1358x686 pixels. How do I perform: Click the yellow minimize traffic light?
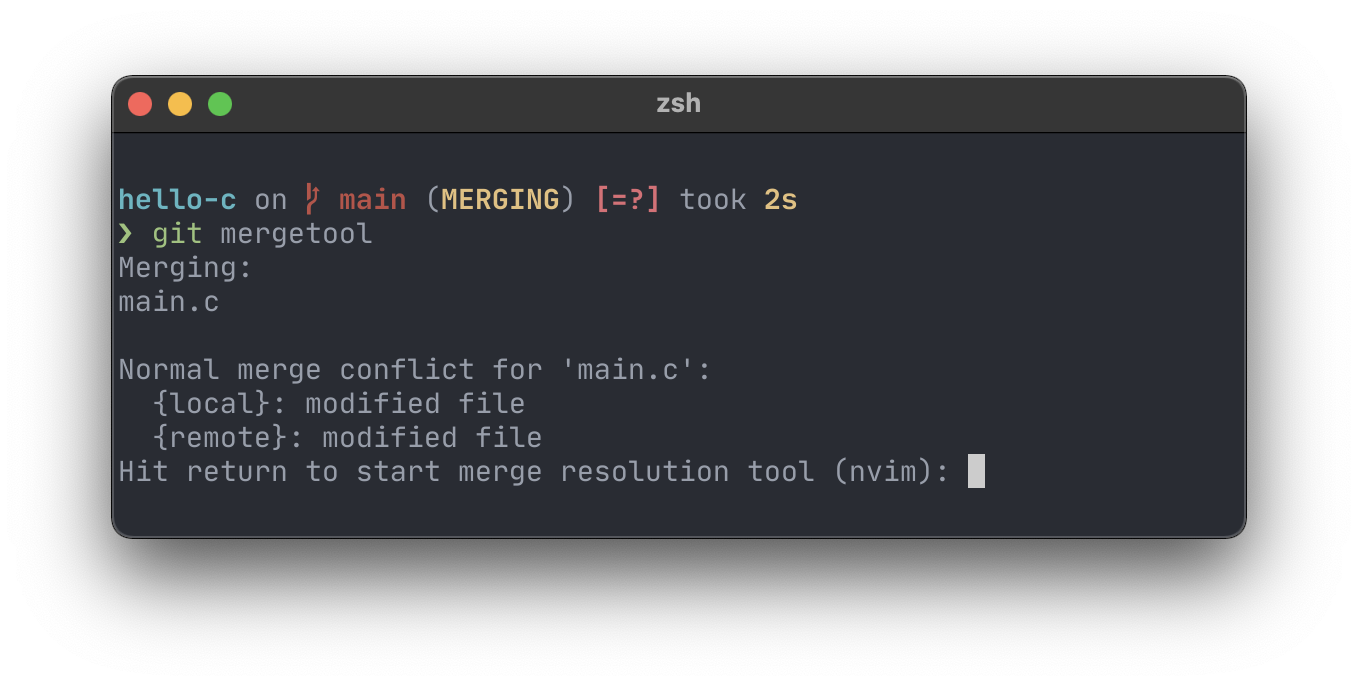click(x=180, y=103)
